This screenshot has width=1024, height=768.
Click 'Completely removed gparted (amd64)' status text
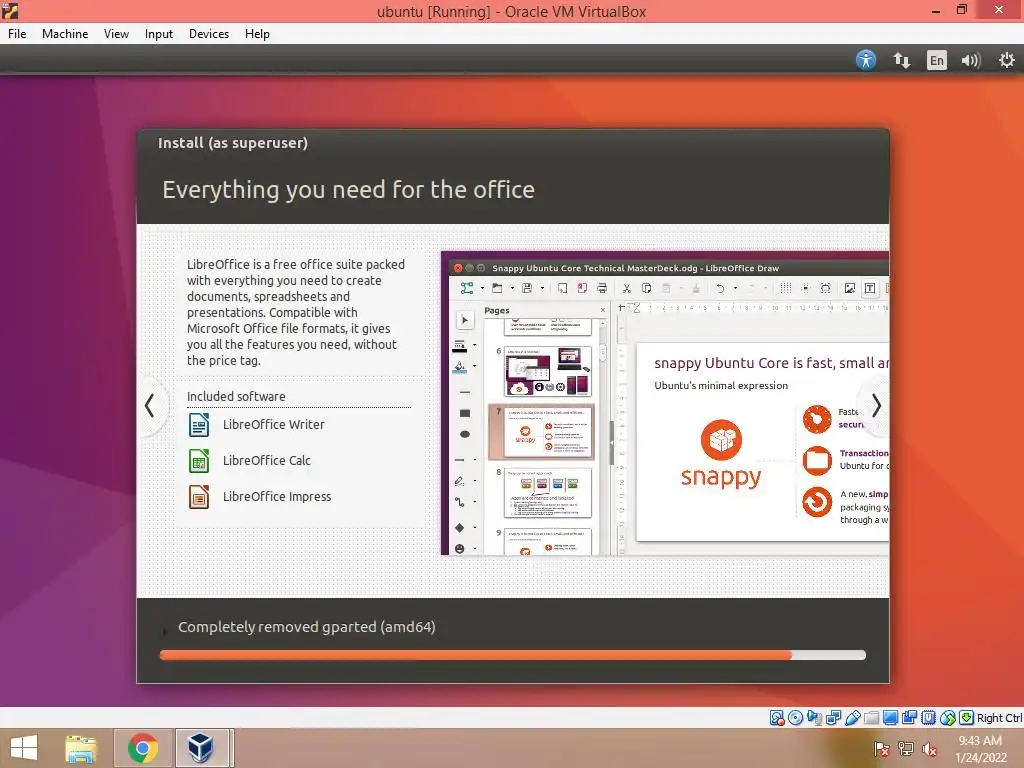click(306, 627)
